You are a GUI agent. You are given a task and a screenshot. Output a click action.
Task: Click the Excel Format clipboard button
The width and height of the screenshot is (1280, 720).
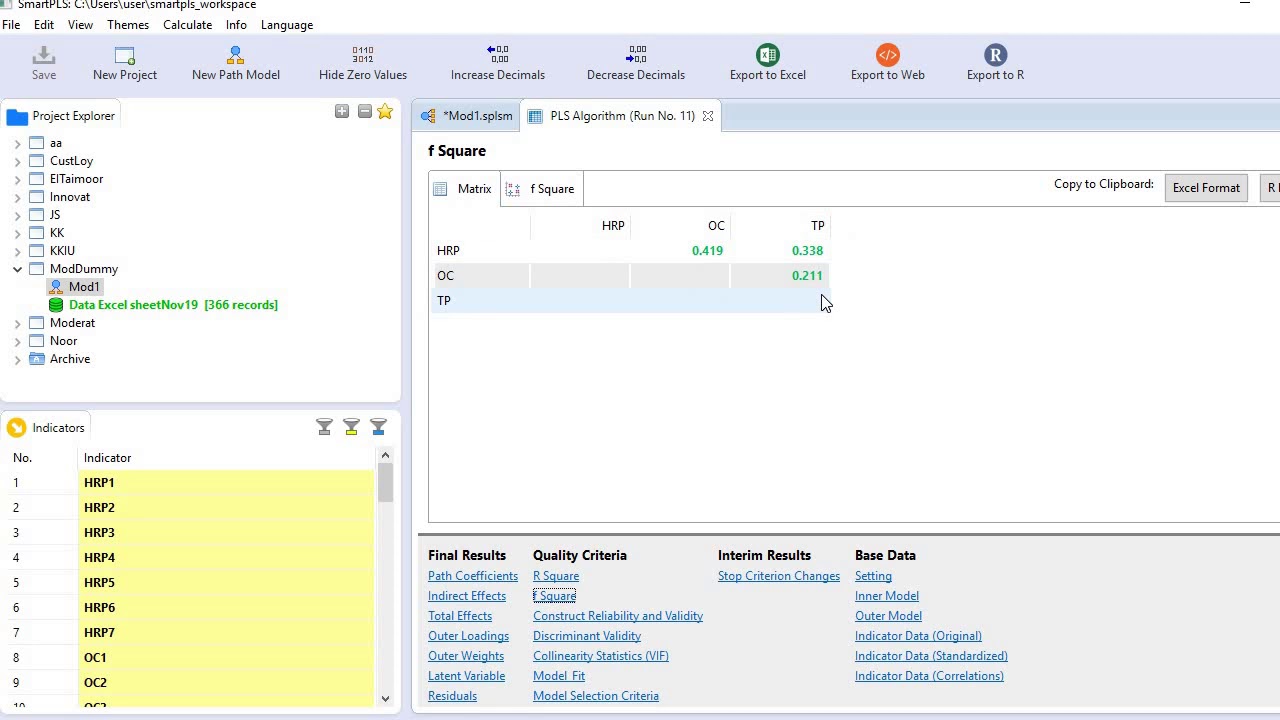pyautogui.click(x=1206, y=188)
